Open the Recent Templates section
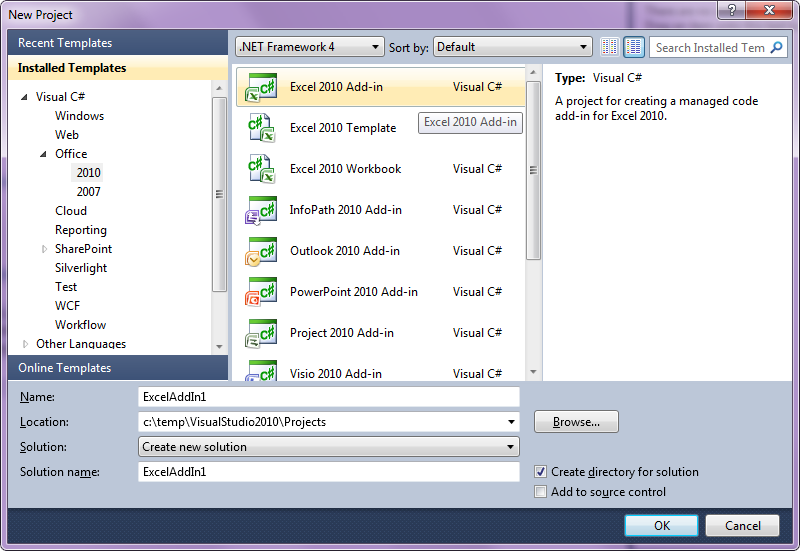The width and height of the screenshot is (800, 551). point(118,43)
